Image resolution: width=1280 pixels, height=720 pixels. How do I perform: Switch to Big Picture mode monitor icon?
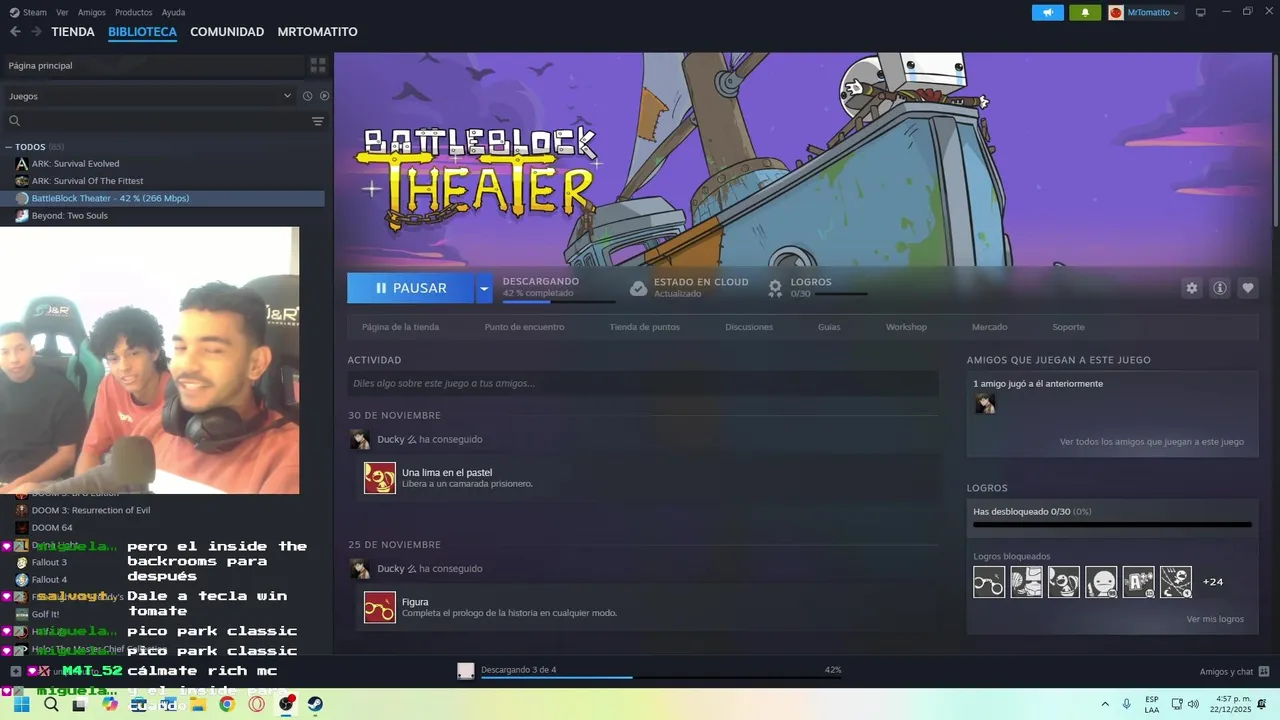(x=1201, y=12)
